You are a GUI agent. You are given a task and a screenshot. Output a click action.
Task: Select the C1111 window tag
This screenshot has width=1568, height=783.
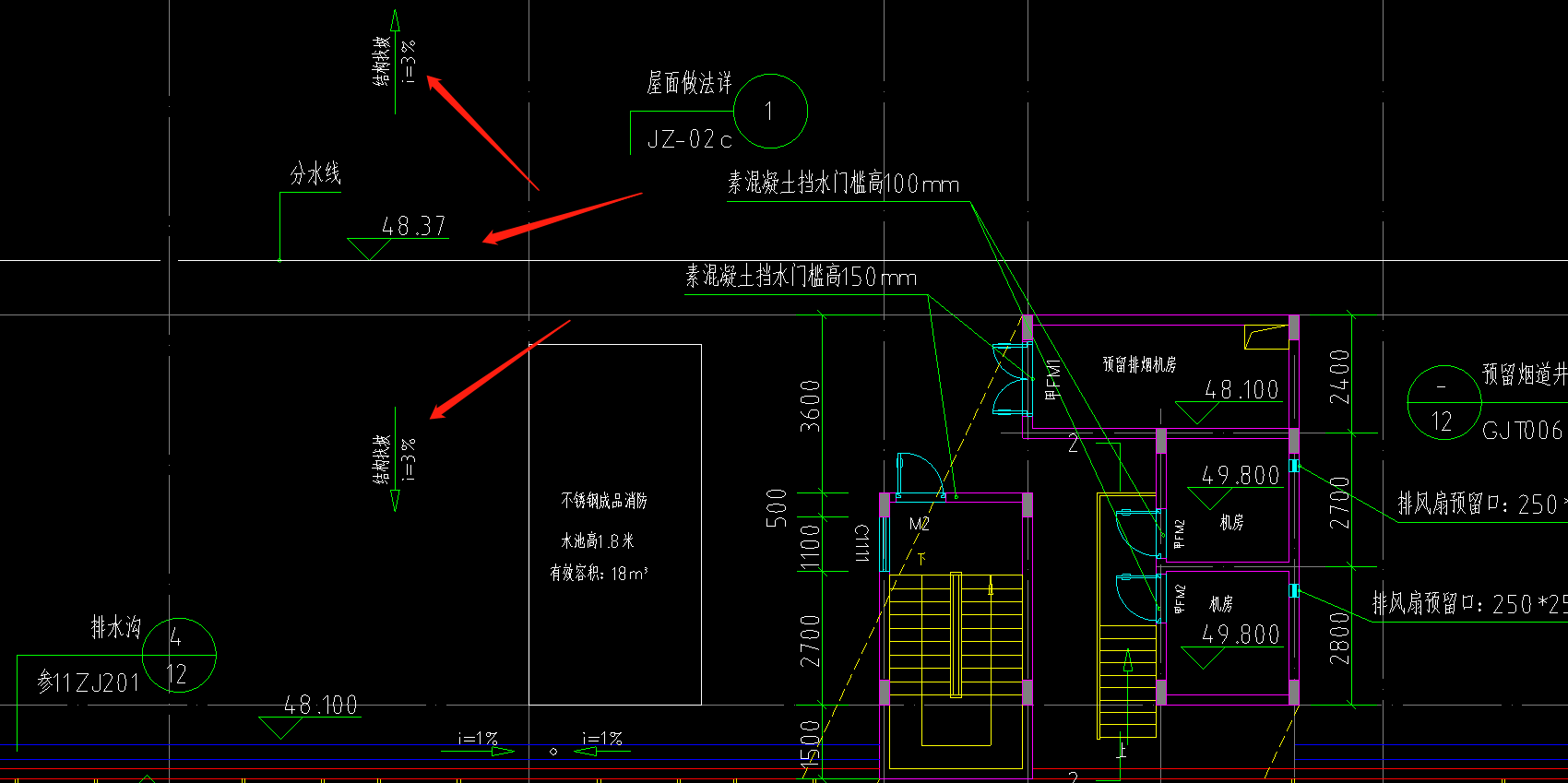pos(861,544)
